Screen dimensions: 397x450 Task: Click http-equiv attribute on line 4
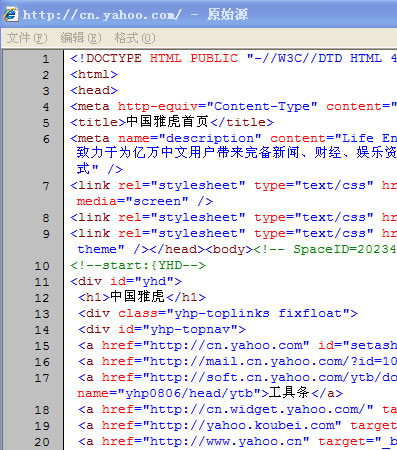coord(158,106)
